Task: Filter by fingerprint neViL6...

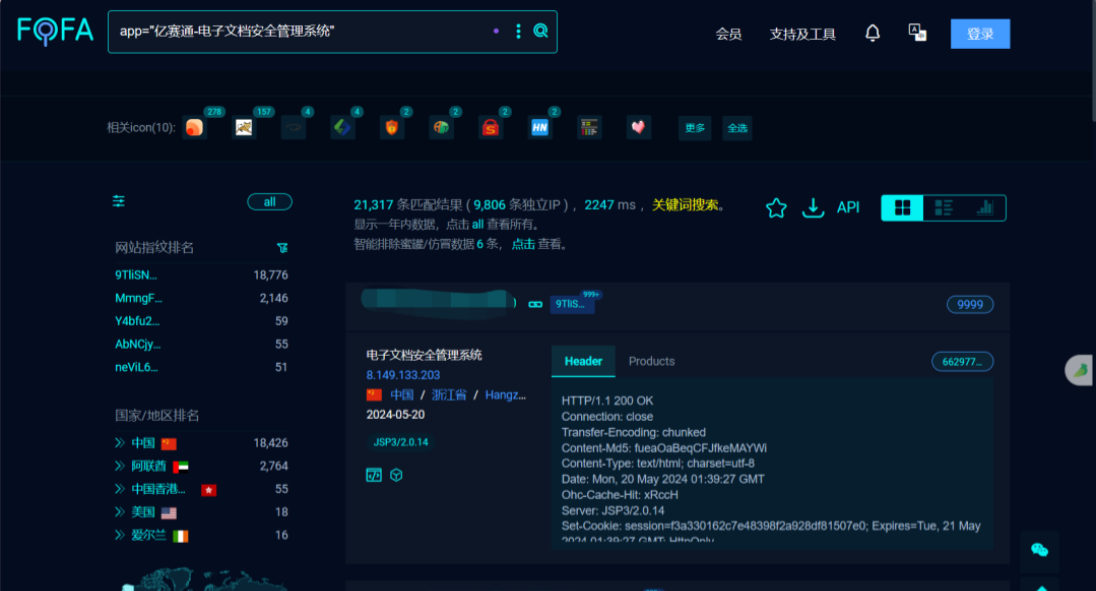Action: click(x=136, y=367)
